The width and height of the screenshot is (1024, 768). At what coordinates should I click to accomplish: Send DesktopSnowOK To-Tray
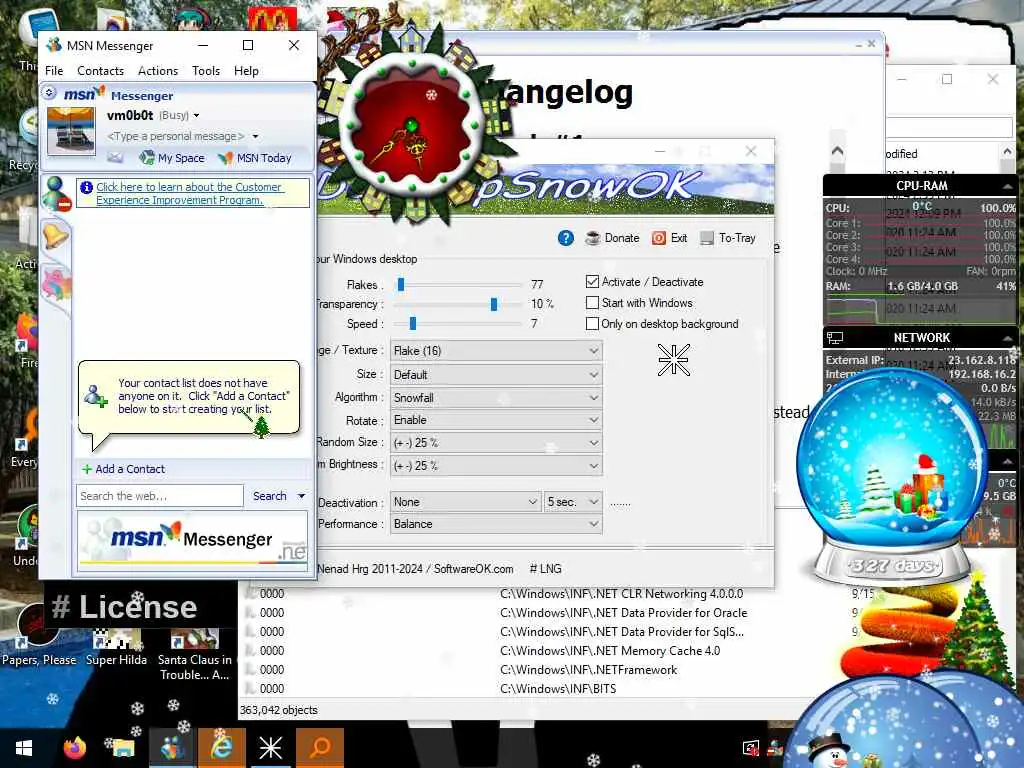pyautogui.click(x=728, y=238)
